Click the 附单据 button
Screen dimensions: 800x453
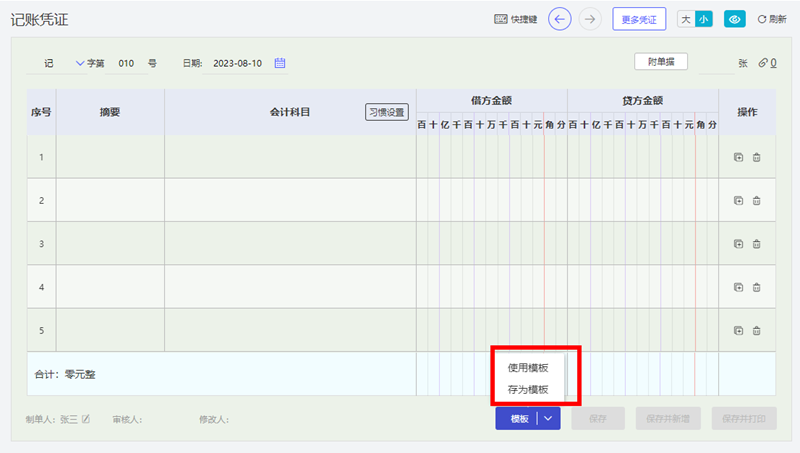661,62
